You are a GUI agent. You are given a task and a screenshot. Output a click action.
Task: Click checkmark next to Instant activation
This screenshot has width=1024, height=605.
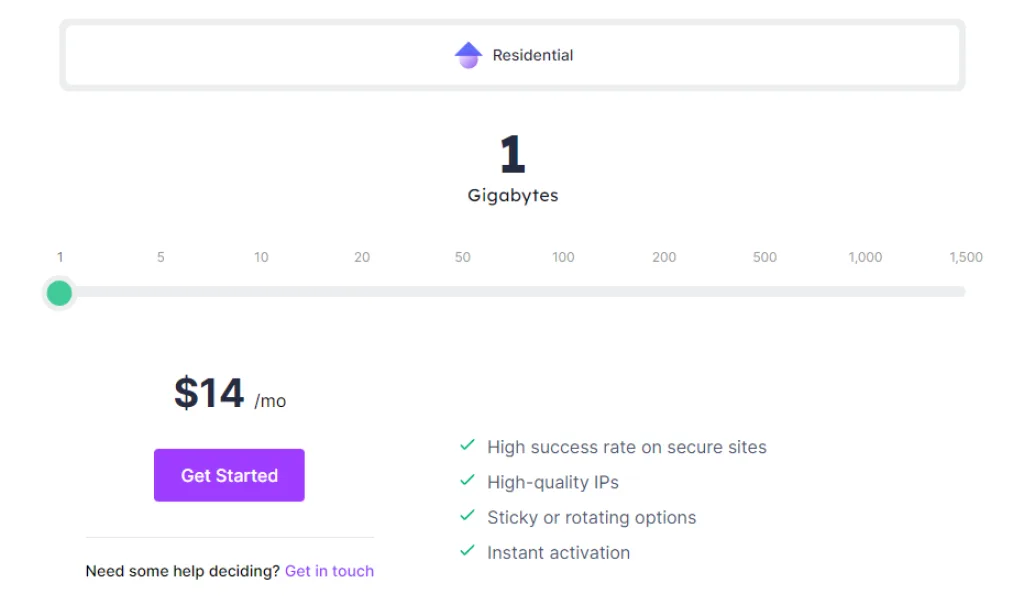pyautogui.click(x=467, y=551)
